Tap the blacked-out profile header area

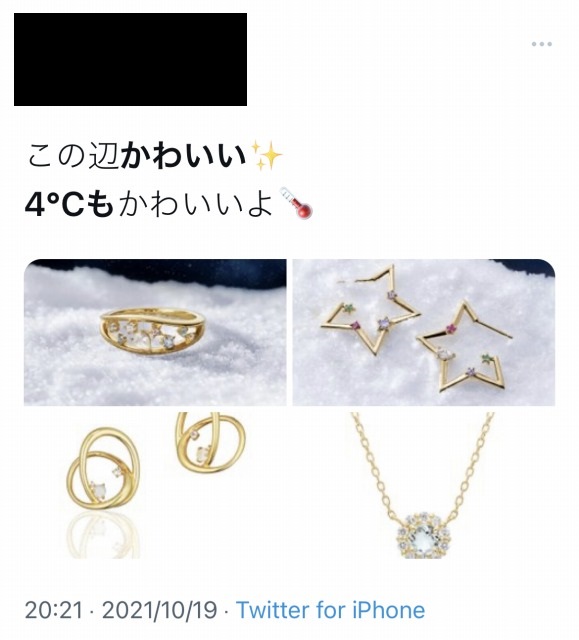[130, 60]
